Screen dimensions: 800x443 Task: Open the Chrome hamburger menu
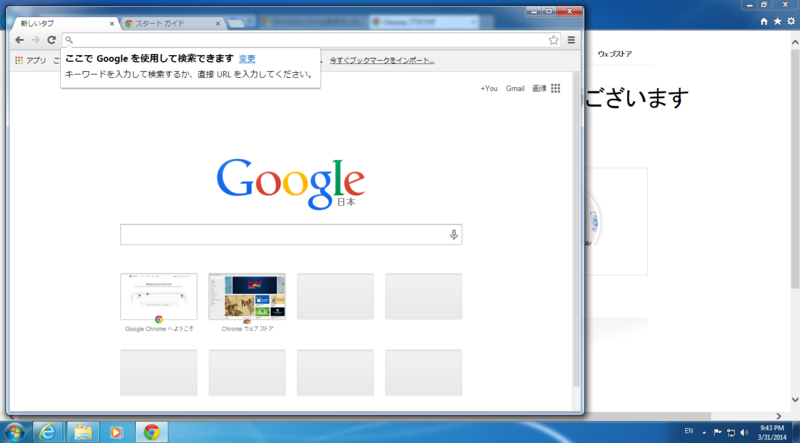pyautogui.click(x=571, y=40)
